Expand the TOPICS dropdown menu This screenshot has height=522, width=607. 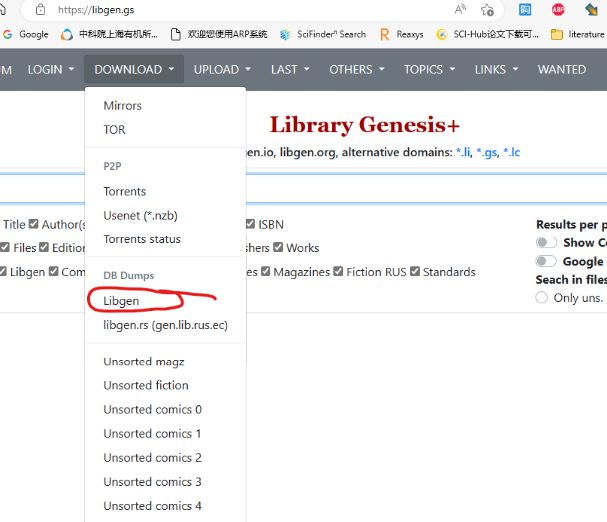(429, 70)
